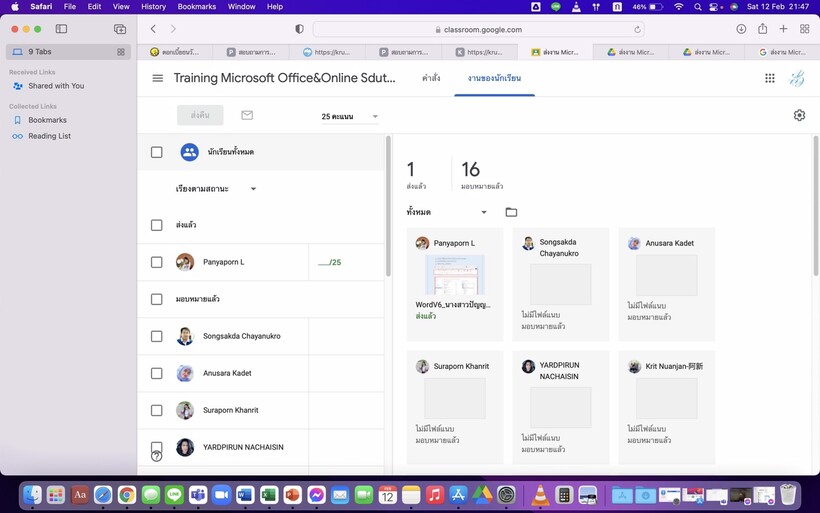Open the tab grid icon beside 9 Tabs
Screen dimensions: 820x513
tap(121, 52)
